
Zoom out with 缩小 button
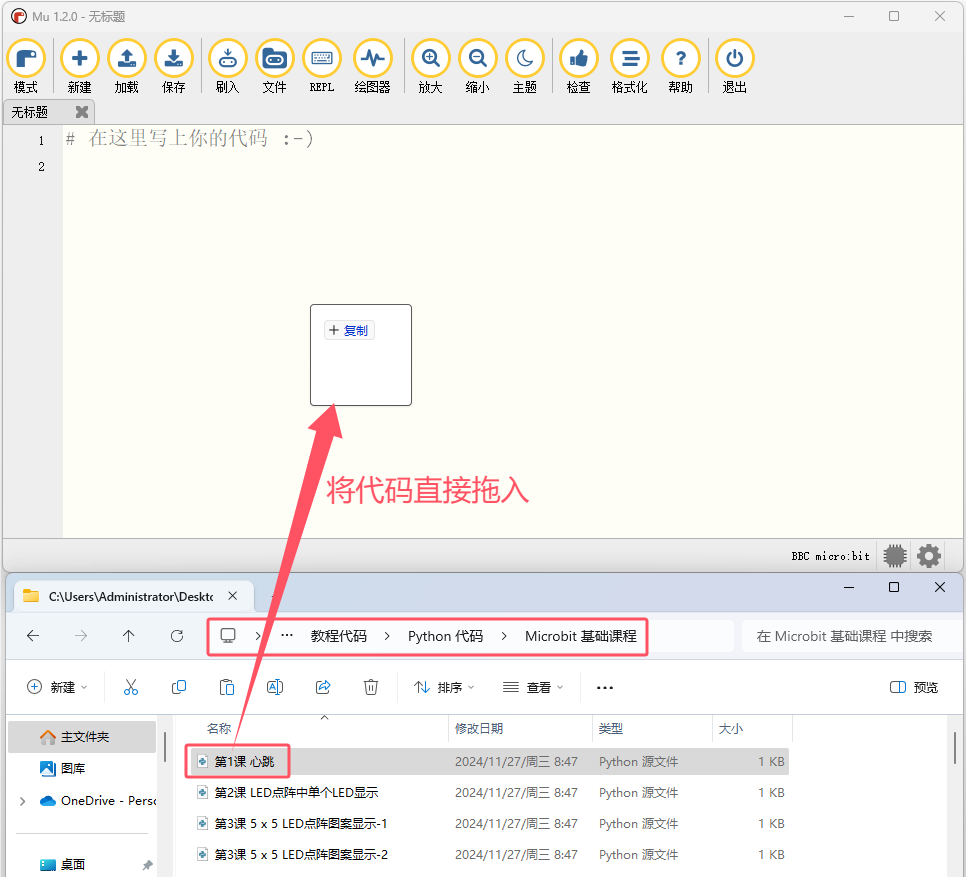[x=477, y=66]
